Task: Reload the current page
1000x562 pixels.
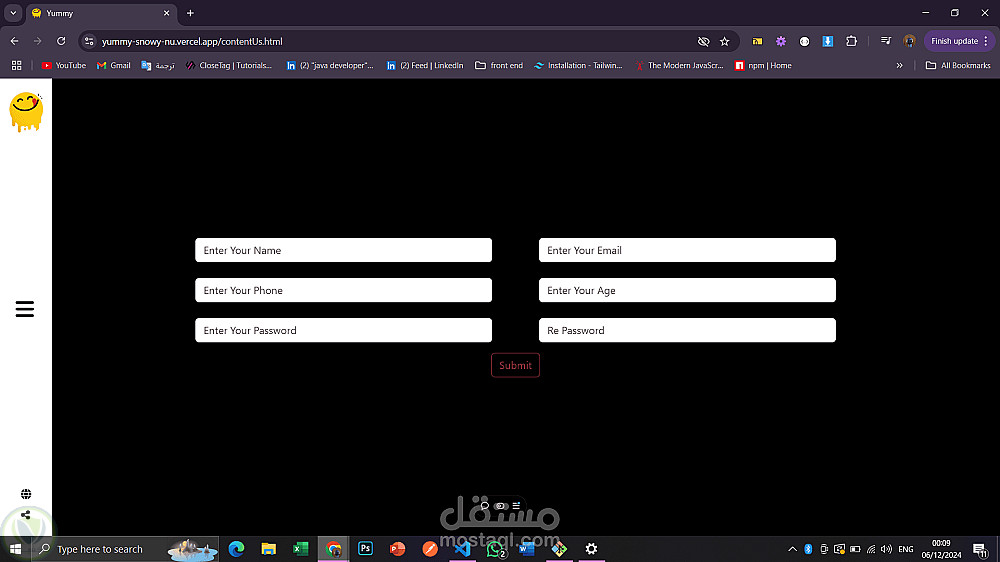Action: point(61,41)
